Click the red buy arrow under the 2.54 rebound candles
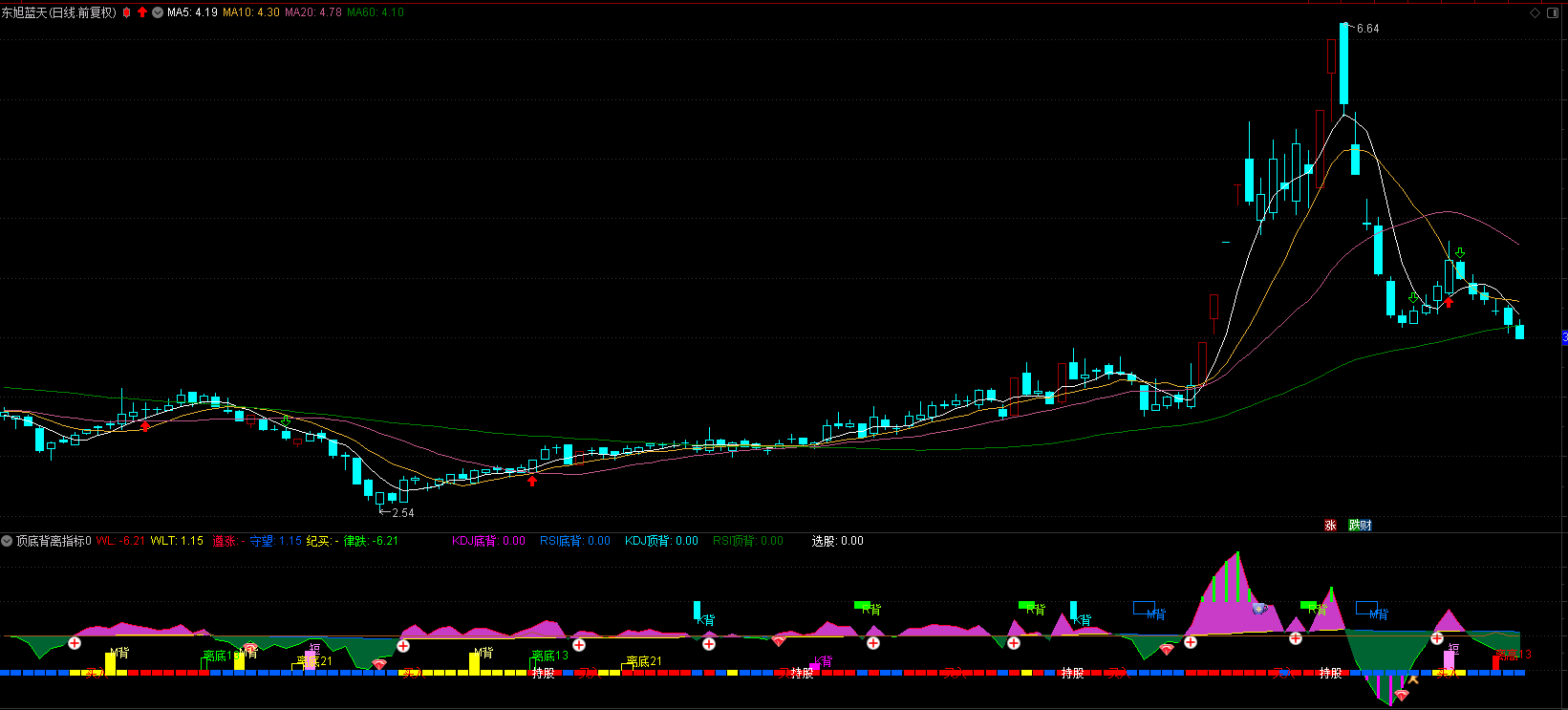The image size is (1568, 710). coord(532,481)
